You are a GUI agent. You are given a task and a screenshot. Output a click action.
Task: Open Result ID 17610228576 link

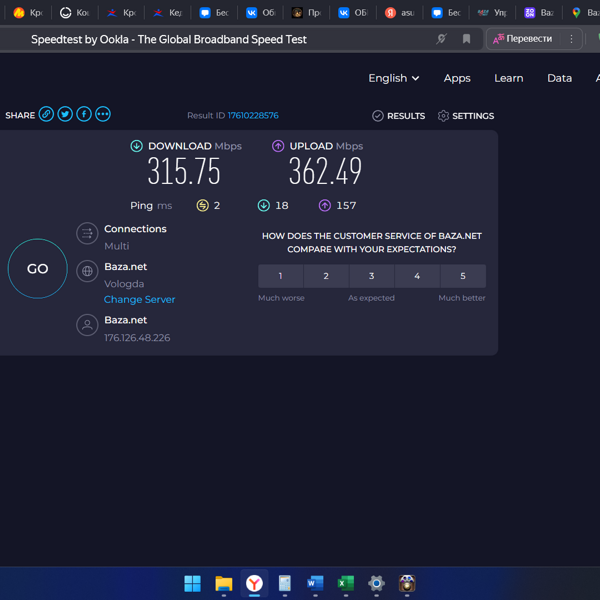click(x=253, y=115)
